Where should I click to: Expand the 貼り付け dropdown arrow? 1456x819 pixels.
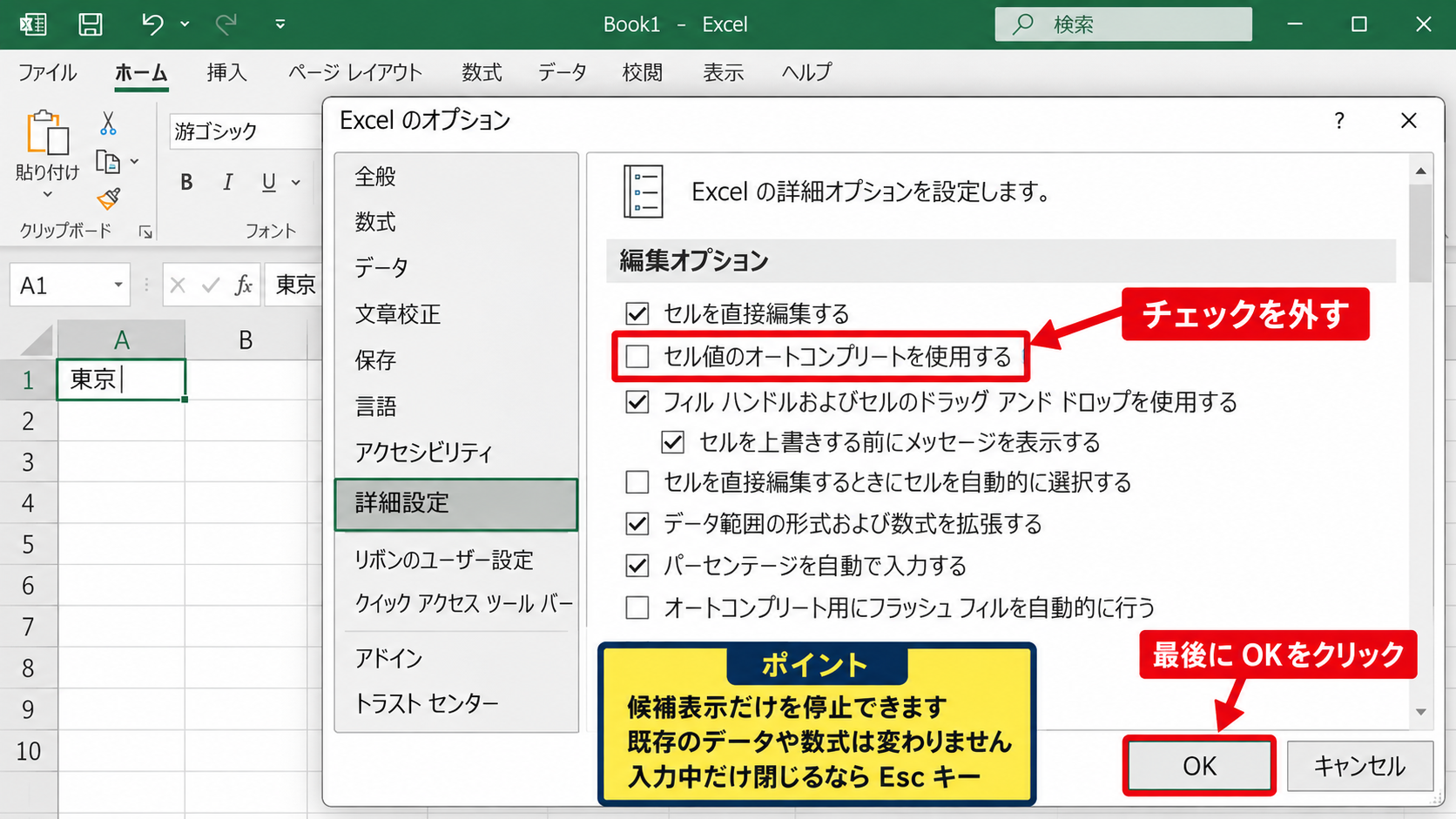coord(48,194)
